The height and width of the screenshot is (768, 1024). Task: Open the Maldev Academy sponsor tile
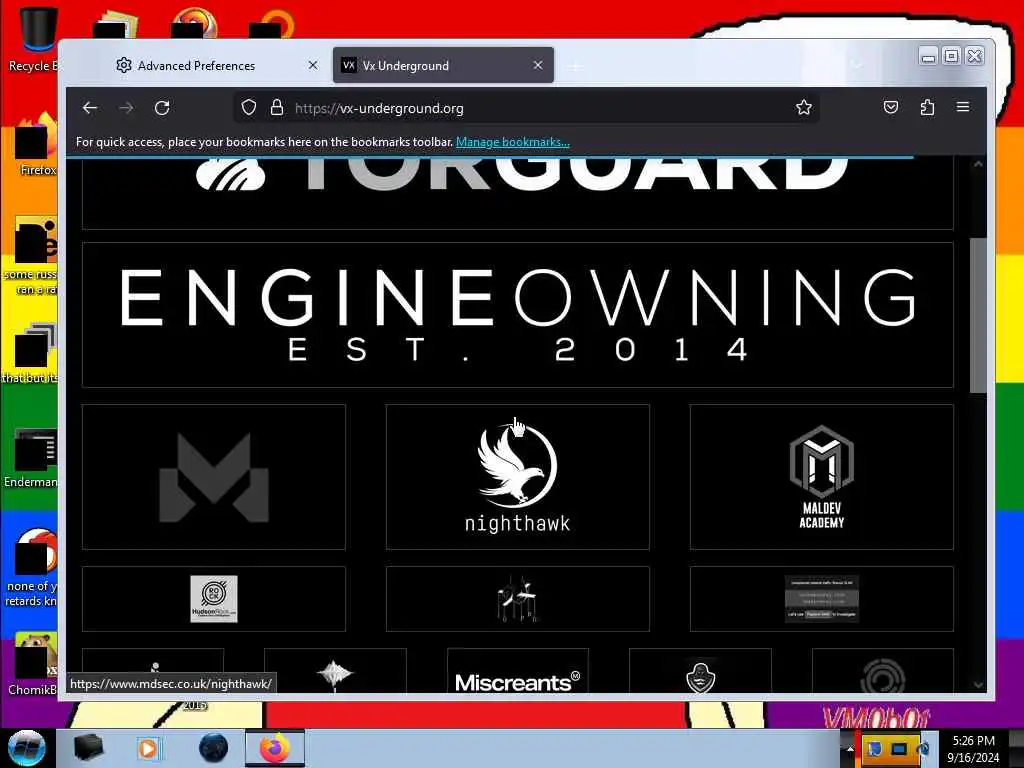pyautogui.click(x=822, y=477)
